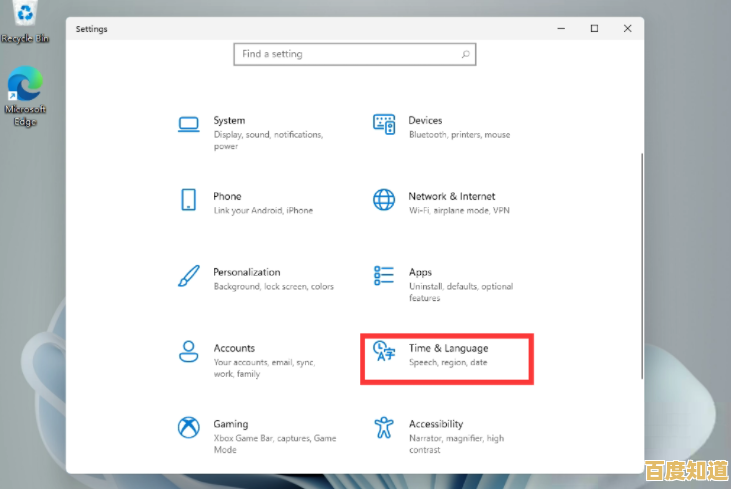The height and width of the screenshot is (489, 733).
Task: Click the System laptop icon
Action: click(188, 125)
